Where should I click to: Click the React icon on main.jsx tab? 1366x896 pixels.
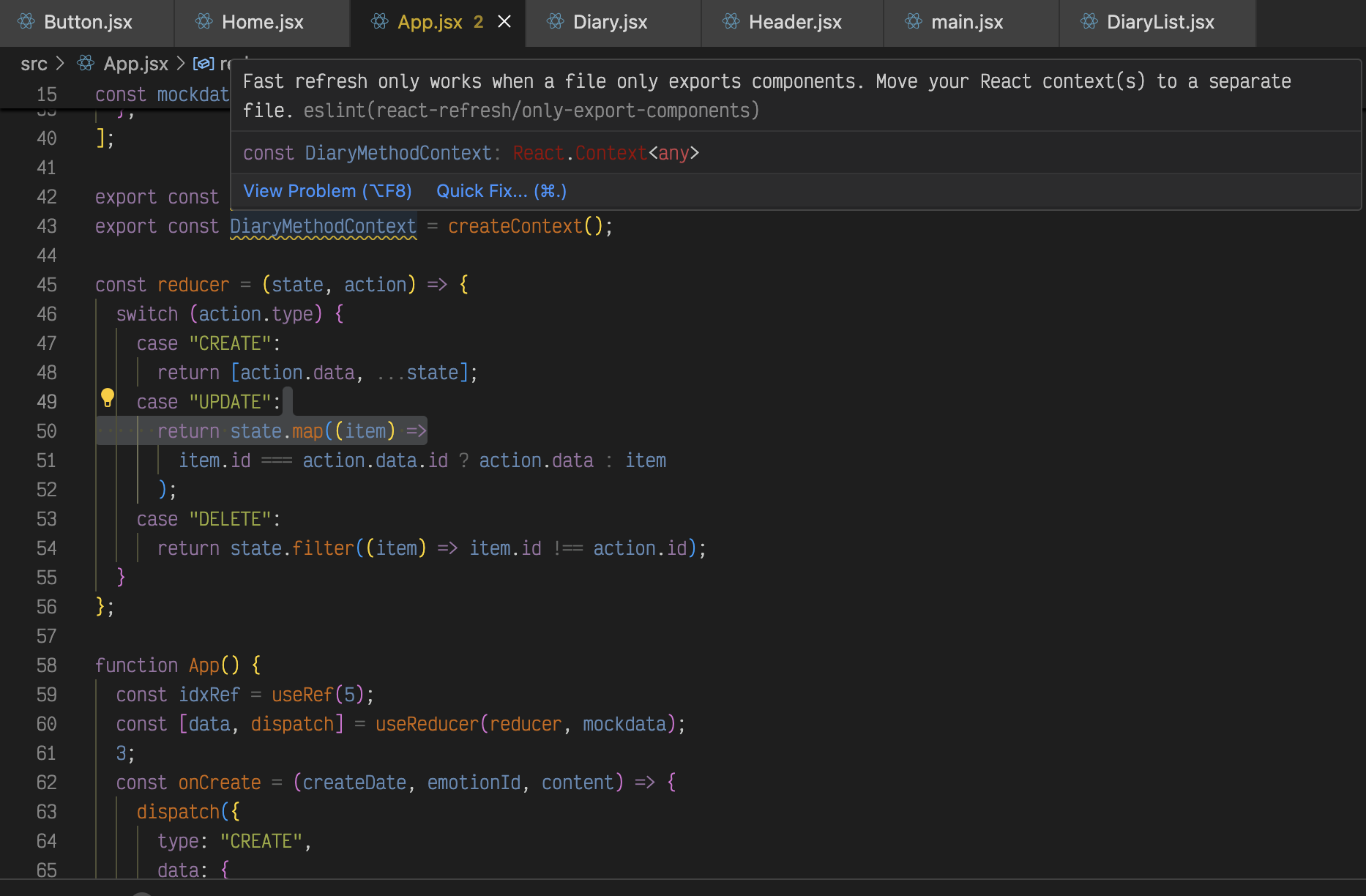coord(914,22)
